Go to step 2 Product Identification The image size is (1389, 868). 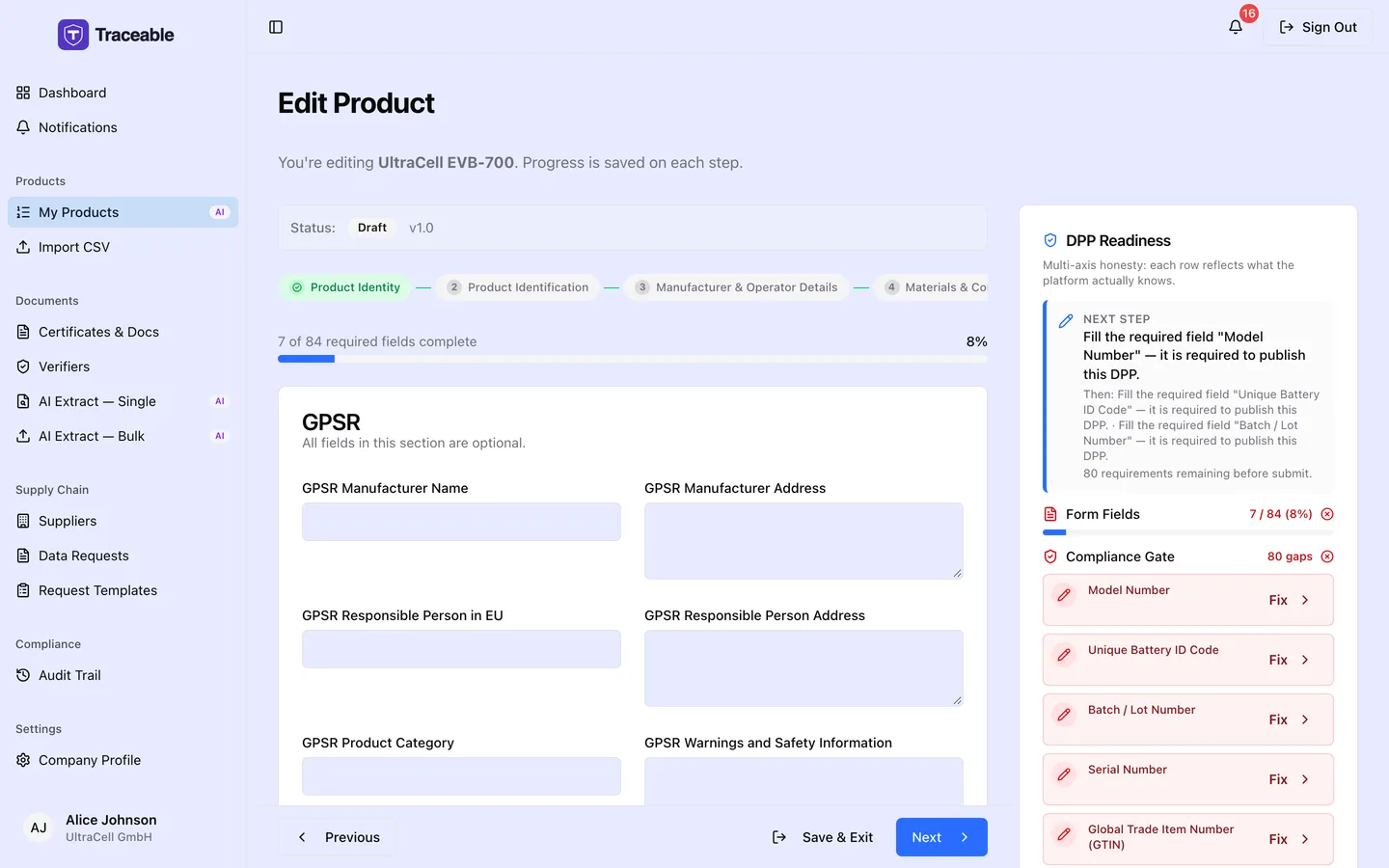click(518, 287)
